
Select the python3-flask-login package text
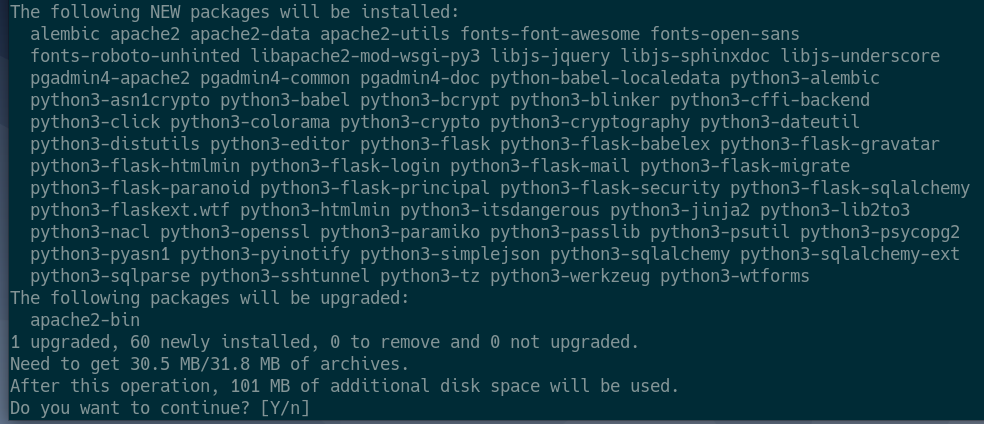(x=345, y=166)
